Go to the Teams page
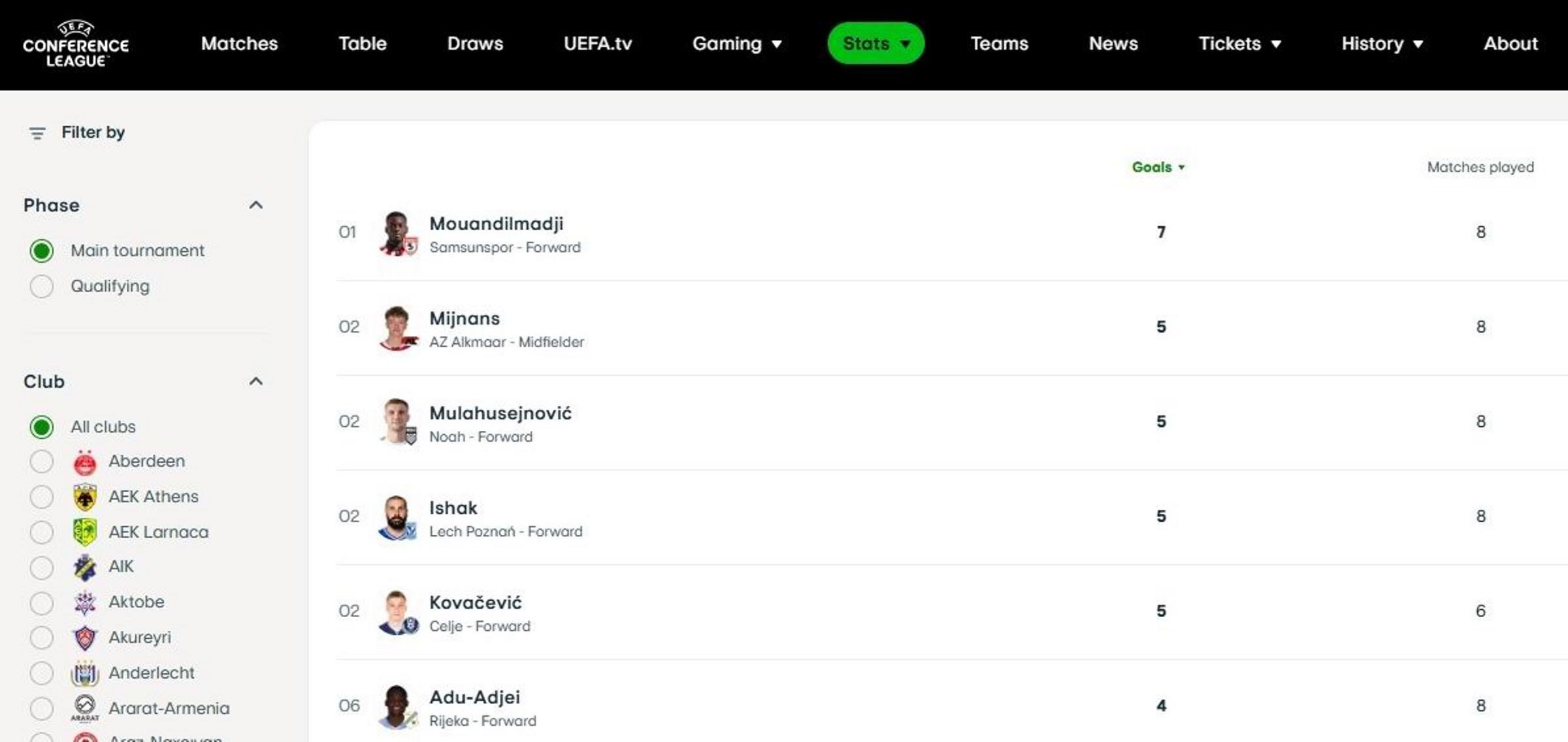 pos(999,43)
